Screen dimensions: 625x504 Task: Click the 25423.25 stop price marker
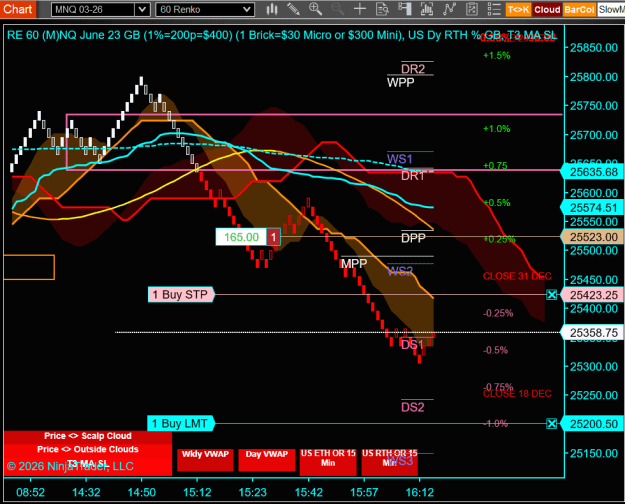[593, 295]
